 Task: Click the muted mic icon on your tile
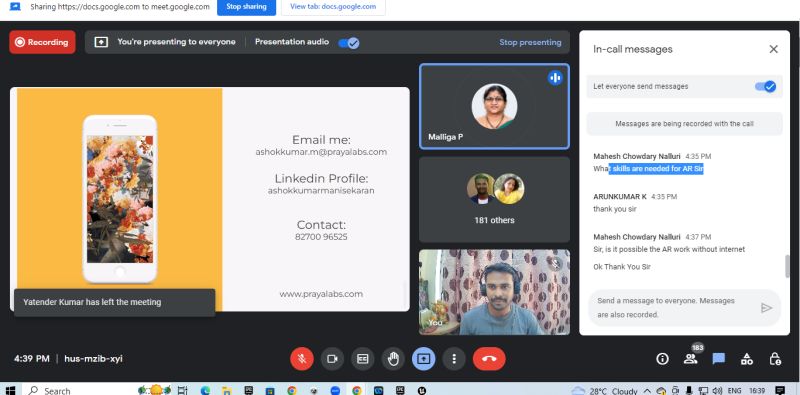(556, 263)
